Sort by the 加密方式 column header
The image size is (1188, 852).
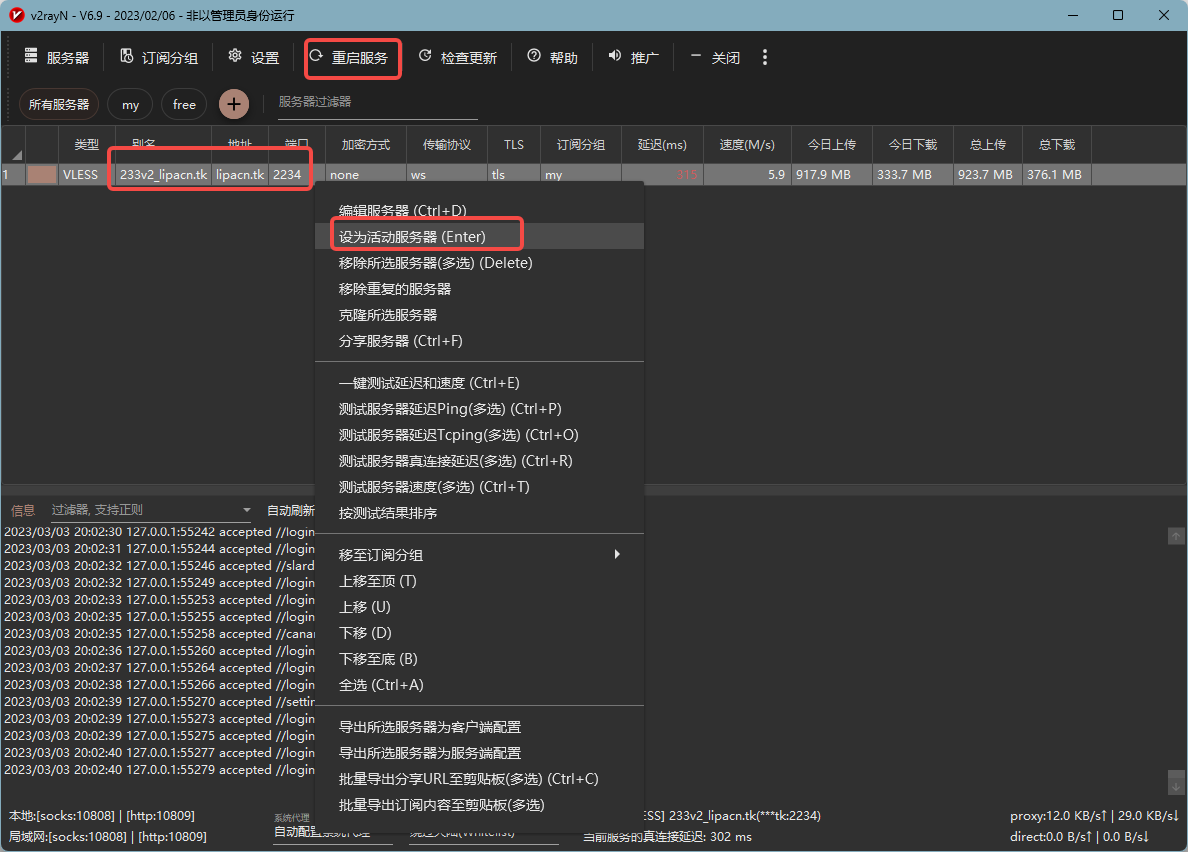366,145
